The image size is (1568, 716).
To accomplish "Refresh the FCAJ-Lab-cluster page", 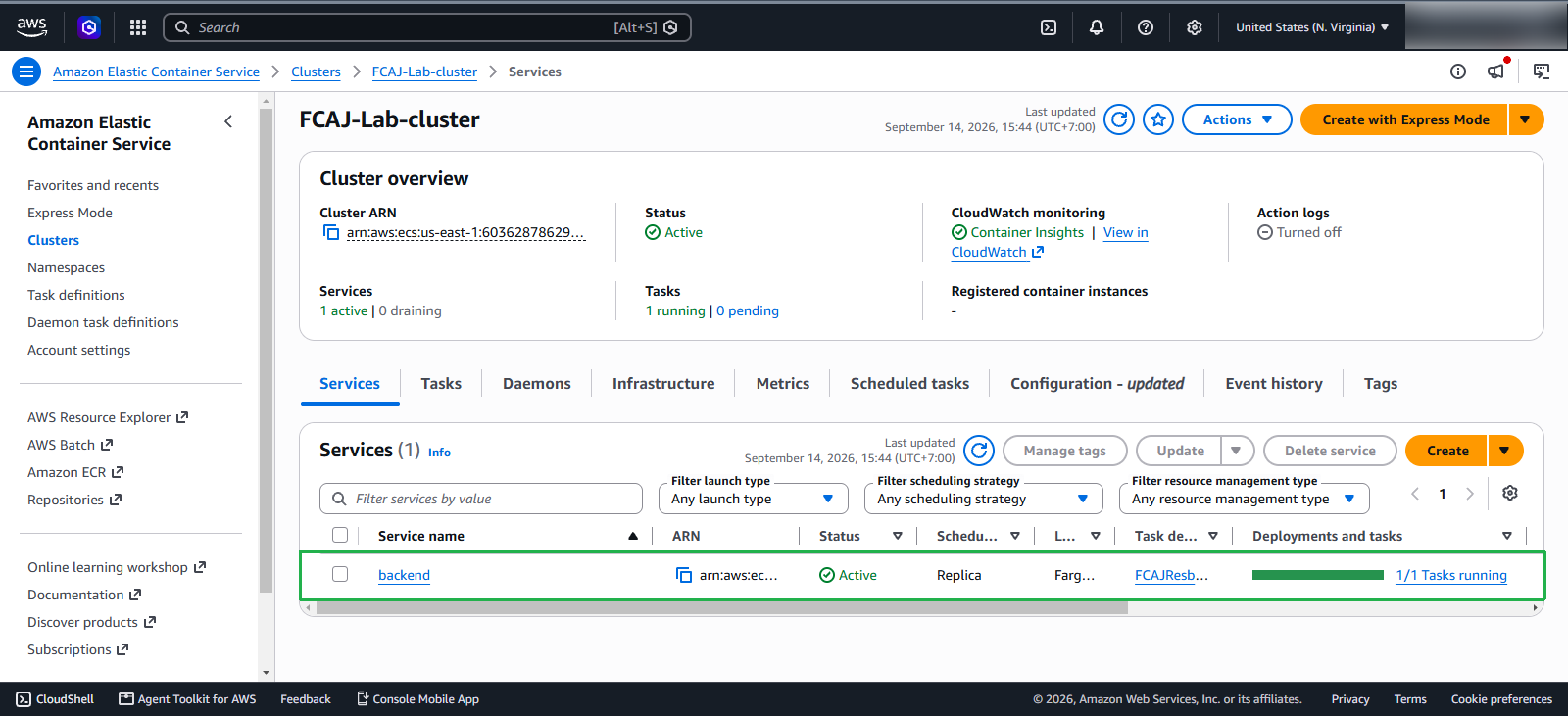I will pos(1119,119).
